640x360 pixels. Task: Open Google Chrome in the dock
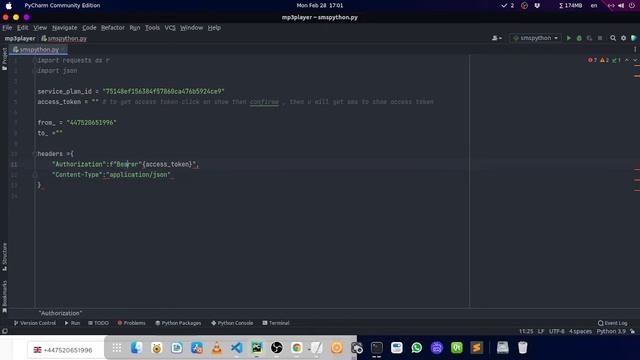point(297,348)
